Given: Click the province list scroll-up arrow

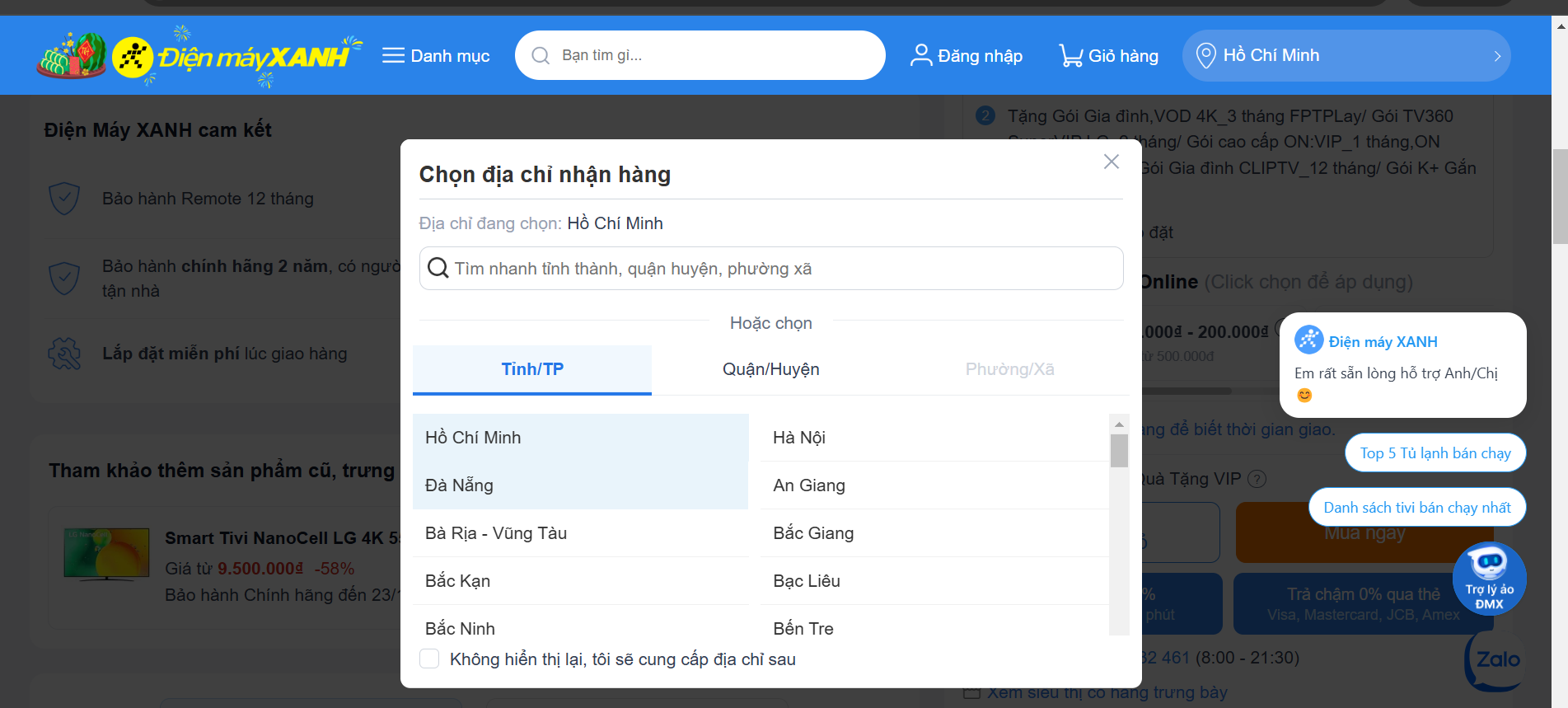Looking at the screenshot, I should pos(1119,424).
